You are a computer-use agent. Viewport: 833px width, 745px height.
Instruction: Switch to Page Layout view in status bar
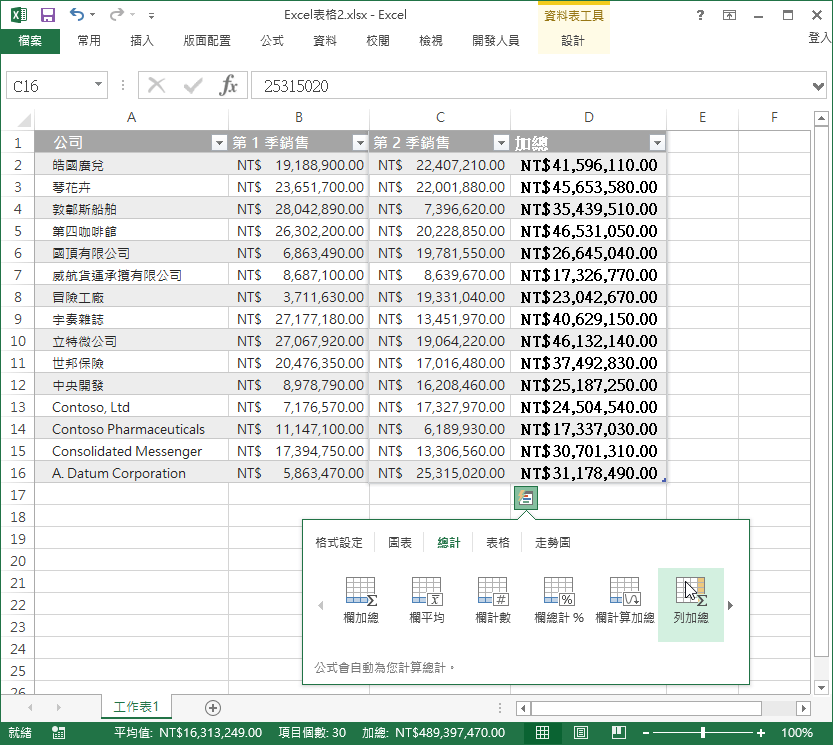click(581, 733)
